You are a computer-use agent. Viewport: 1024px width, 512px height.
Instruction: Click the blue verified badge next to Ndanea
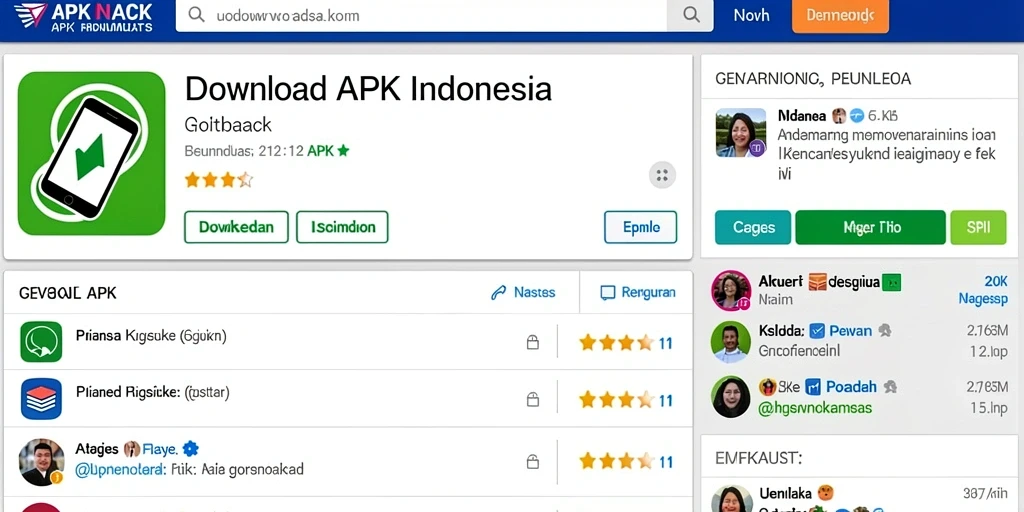pyautogui.click(x=857, y=116)
